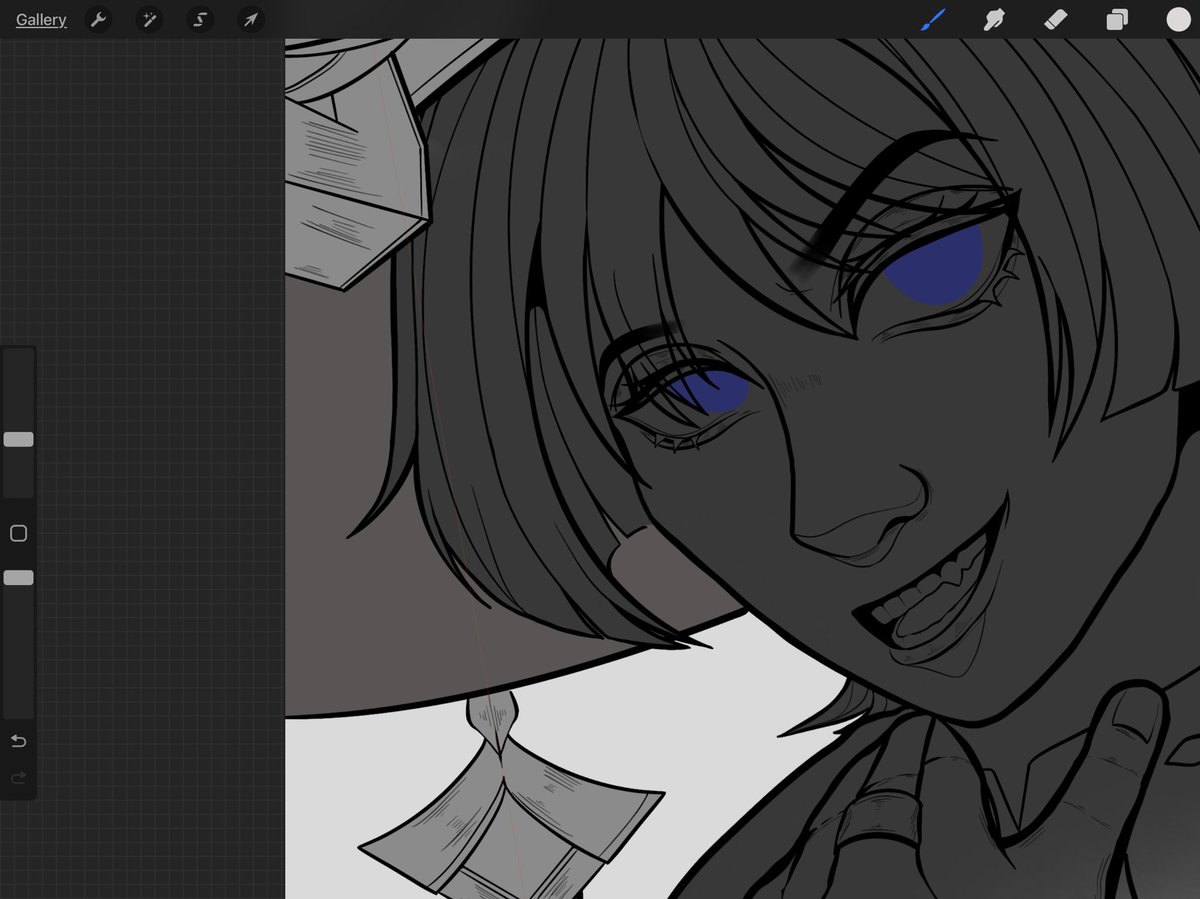Open the Actions wrench menu

pos(98,20)
